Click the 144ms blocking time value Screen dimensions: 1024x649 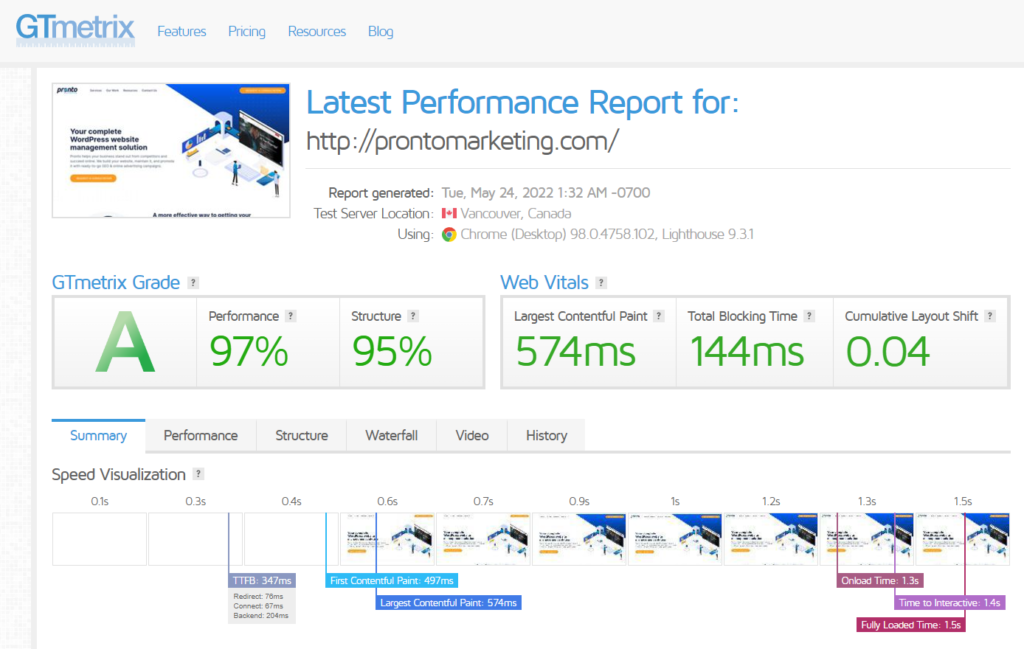[747, 352]
